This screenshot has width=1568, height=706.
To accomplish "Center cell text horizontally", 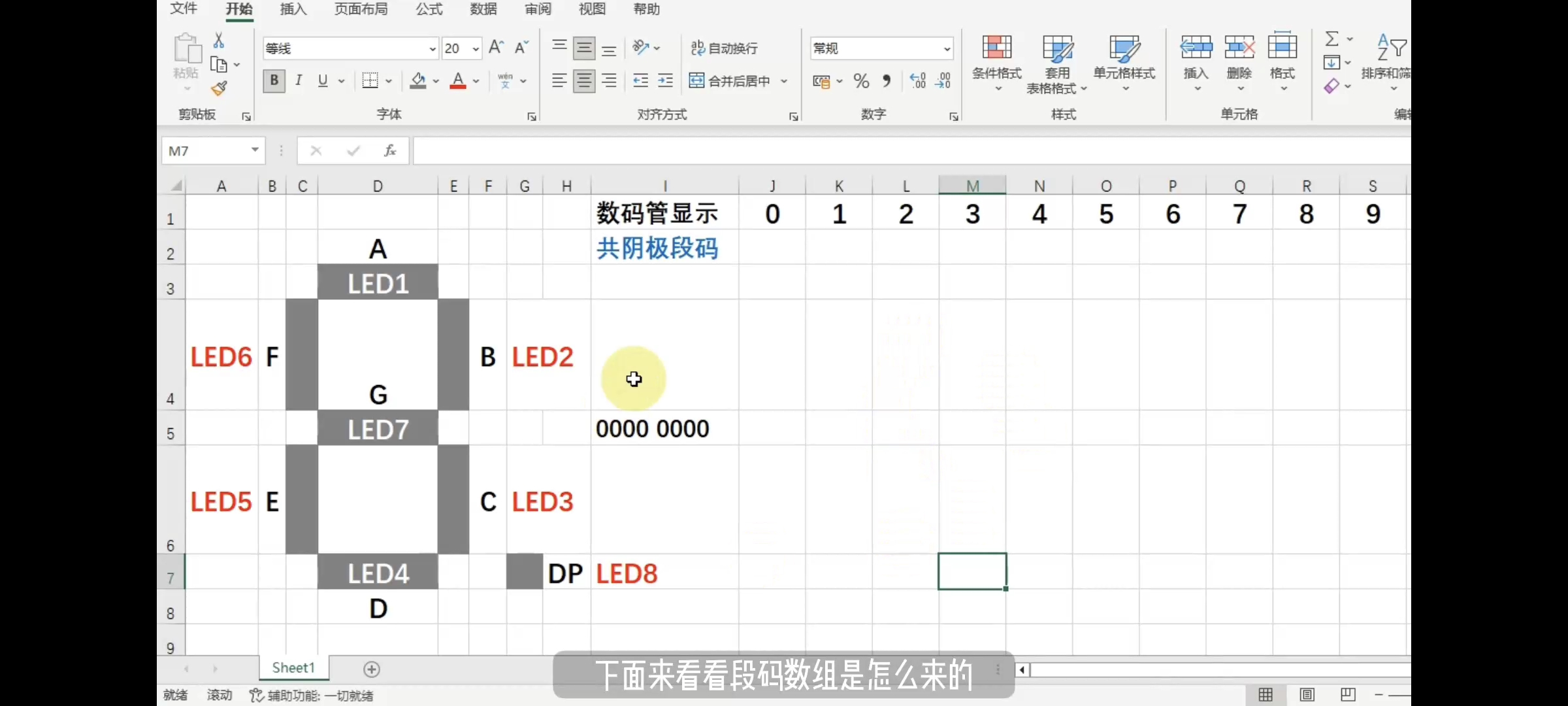I will (584, 80).
